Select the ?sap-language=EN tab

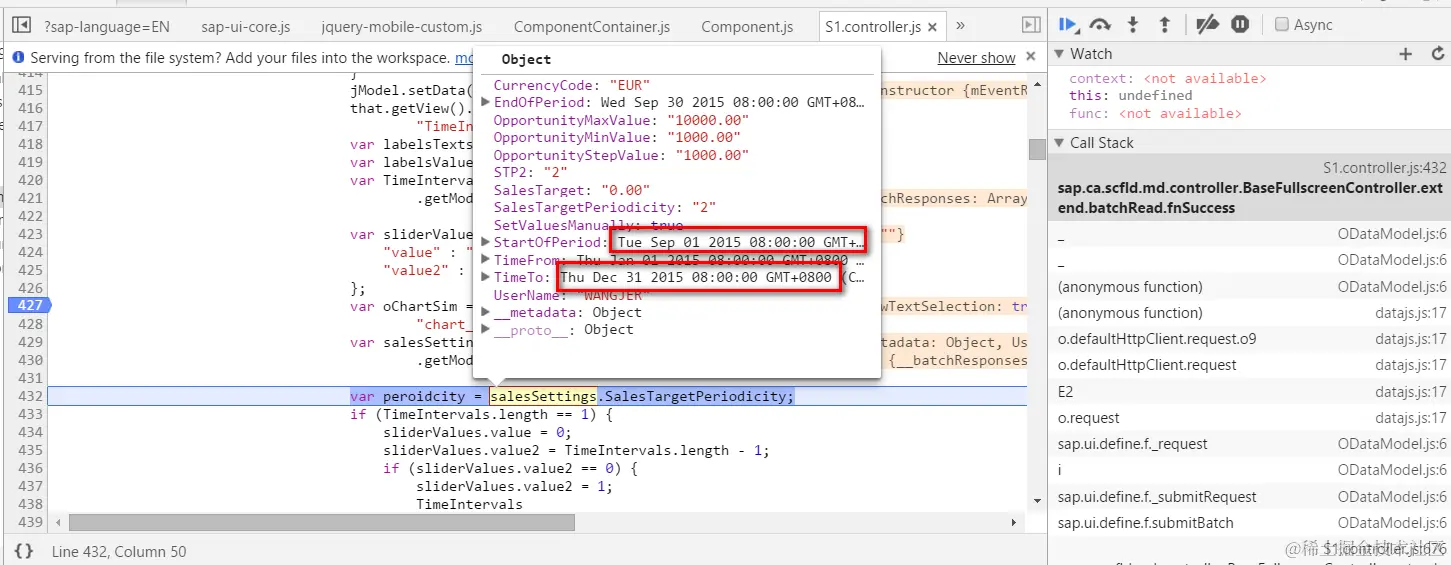(x=107, y=26)
